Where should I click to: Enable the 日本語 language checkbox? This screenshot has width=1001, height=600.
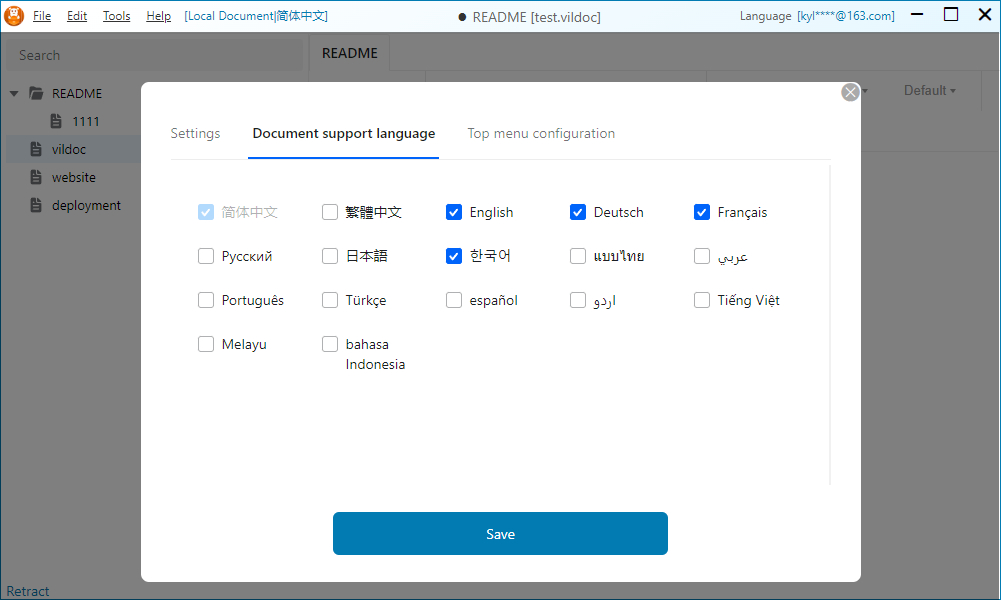pyautogui.click(x=330, y=256)
